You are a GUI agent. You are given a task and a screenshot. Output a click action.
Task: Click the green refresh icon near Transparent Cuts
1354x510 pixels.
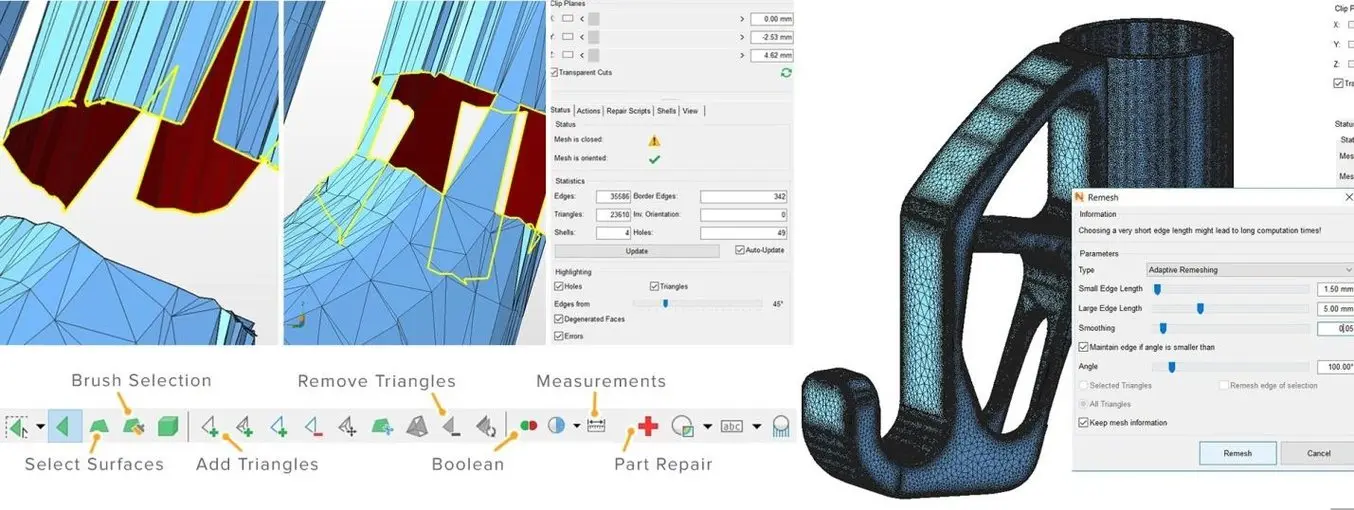pos(785,73)
